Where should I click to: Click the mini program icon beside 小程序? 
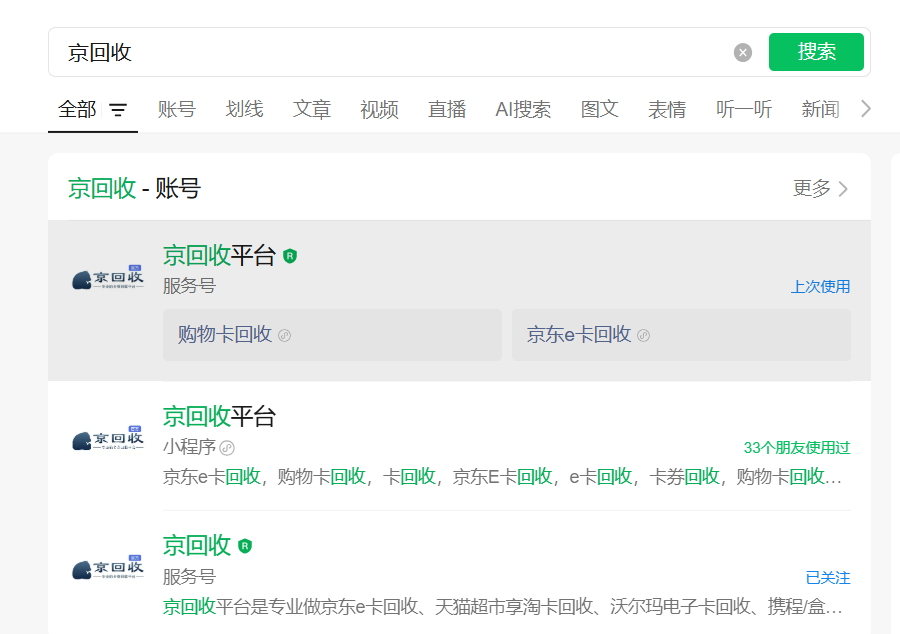click(x=227, y=448)
